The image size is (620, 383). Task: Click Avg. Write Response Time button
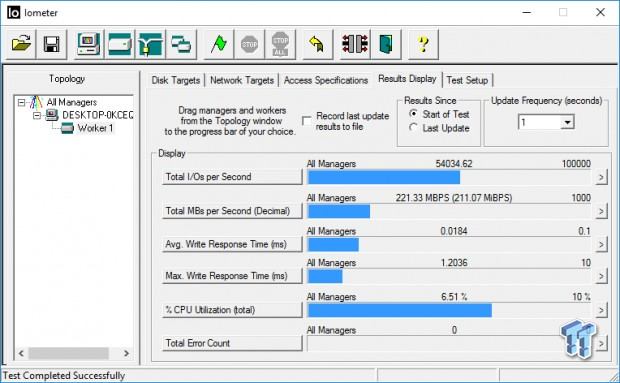pyautogui.click(x=232, y=244)
